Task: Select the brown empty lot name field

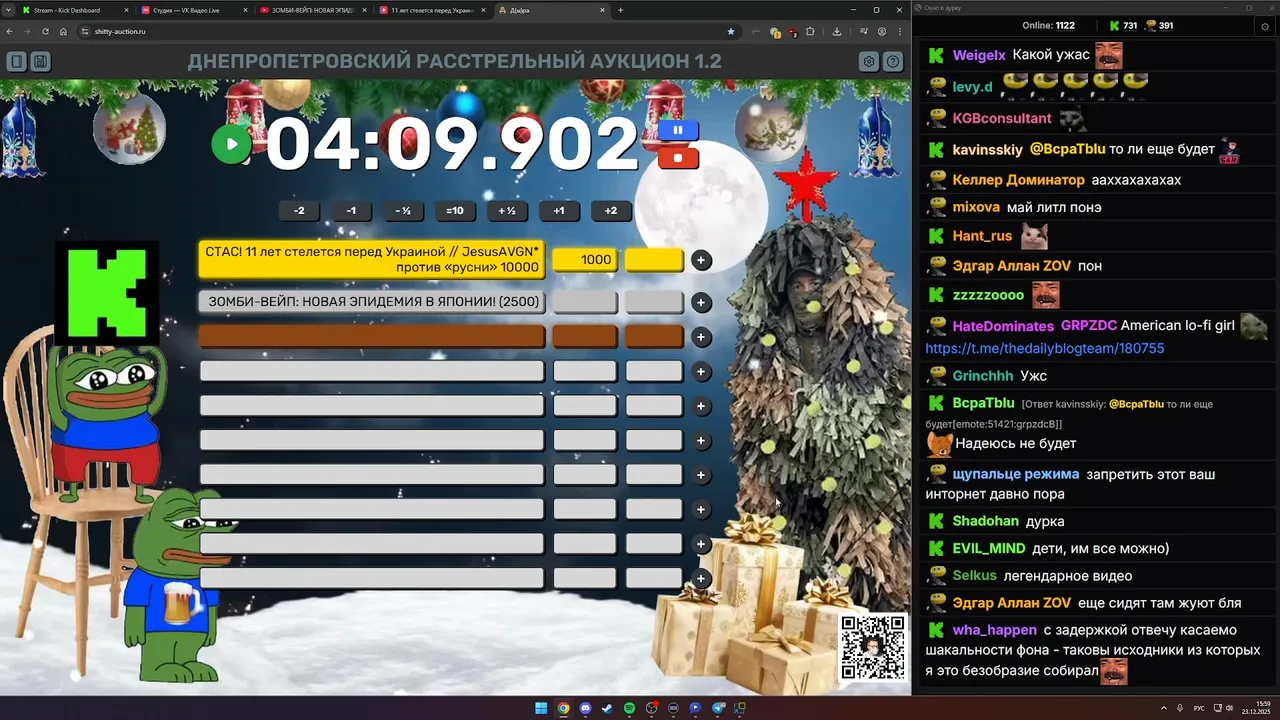Action: click(x=372, y=337)
